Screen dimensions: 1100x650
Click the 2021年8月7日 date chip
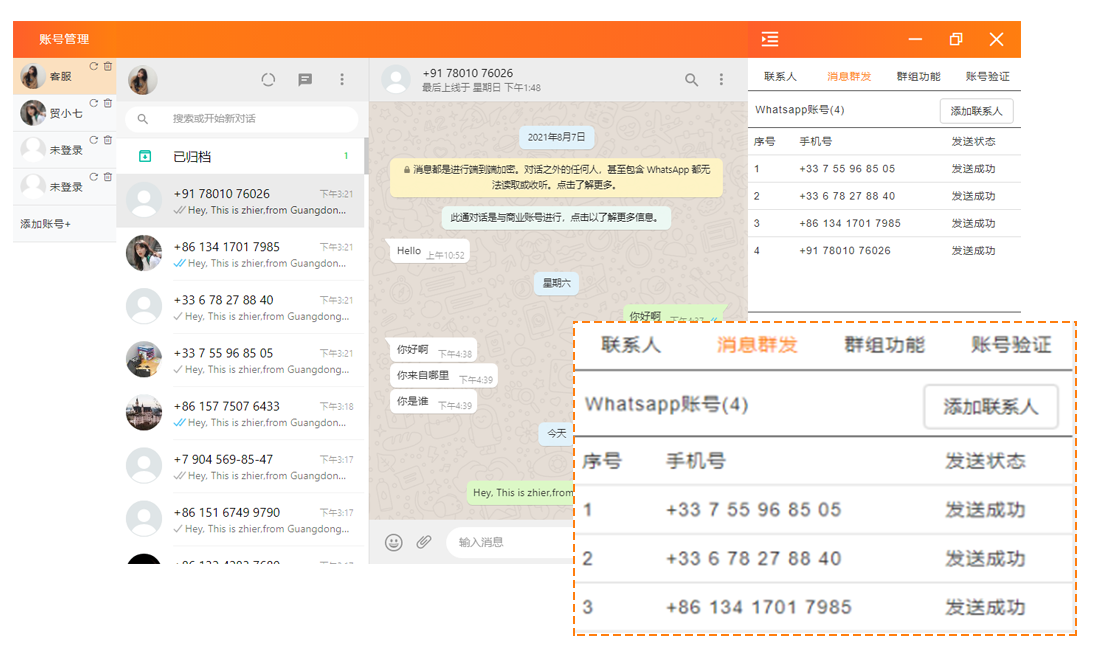(556, 137)
